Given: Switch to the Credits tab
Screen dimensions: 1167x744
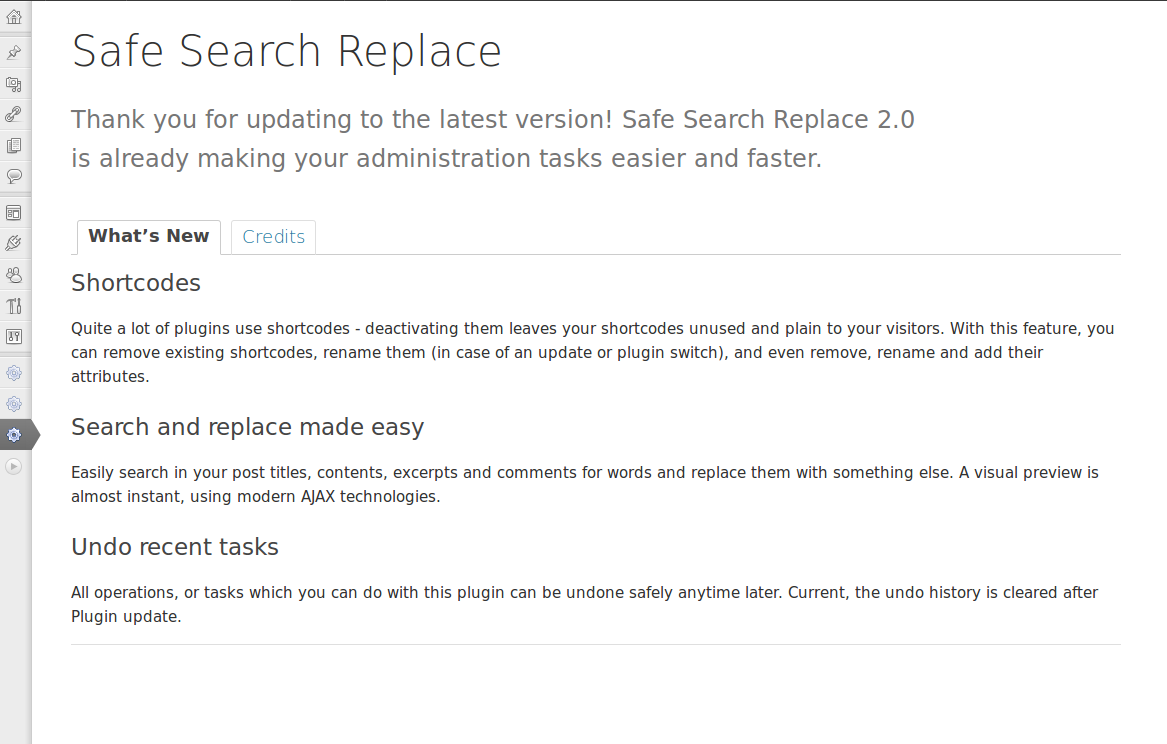Looking at the screenshot, I should coord(273,237).
